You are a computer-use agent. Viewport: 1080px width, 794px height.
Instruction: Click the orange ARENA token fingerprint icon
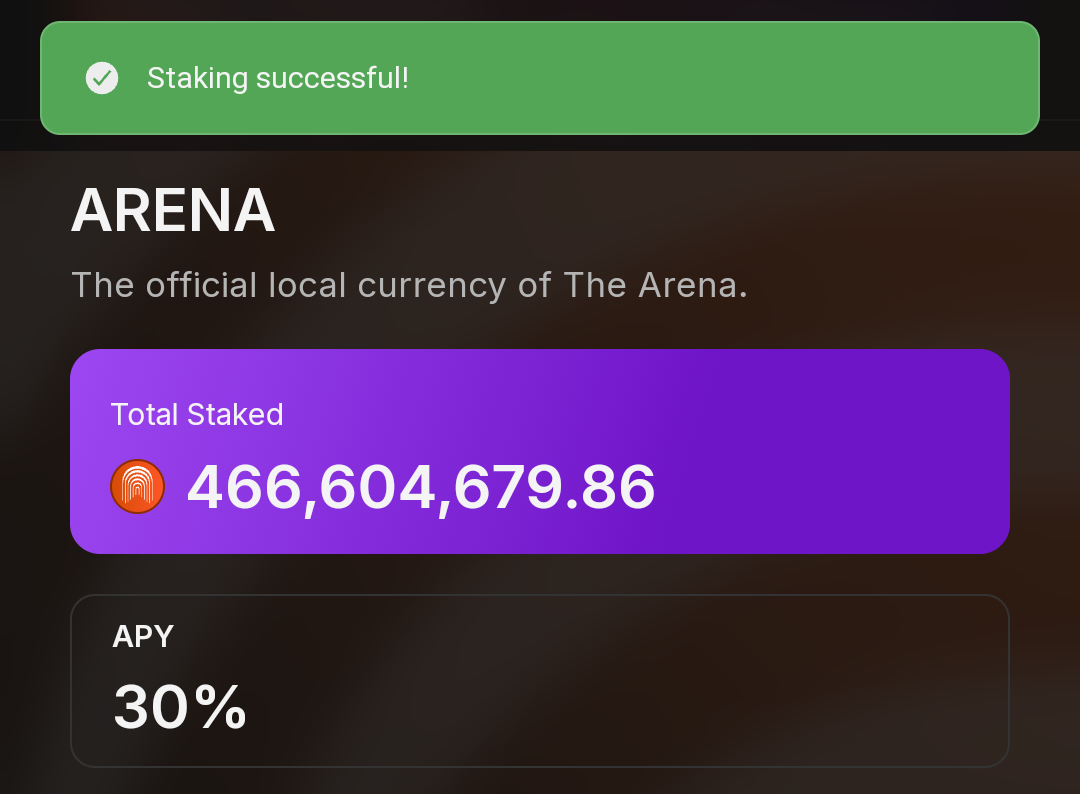coord(137,487)
